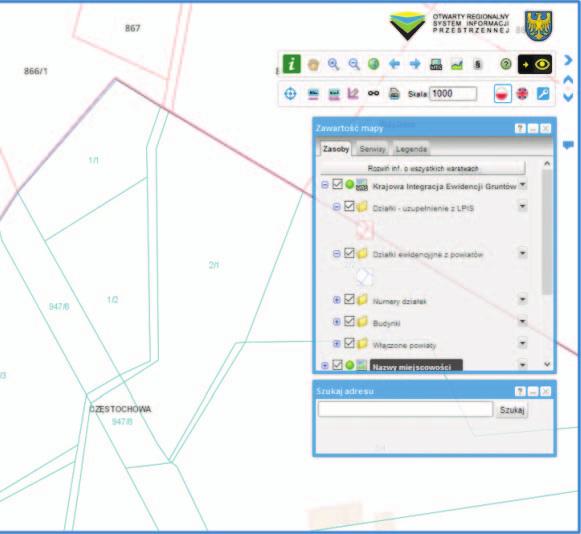Click the Skala scale input field
Image resolution: width=581 pixels, height=534 pixels.
click(x=453, y=94)
